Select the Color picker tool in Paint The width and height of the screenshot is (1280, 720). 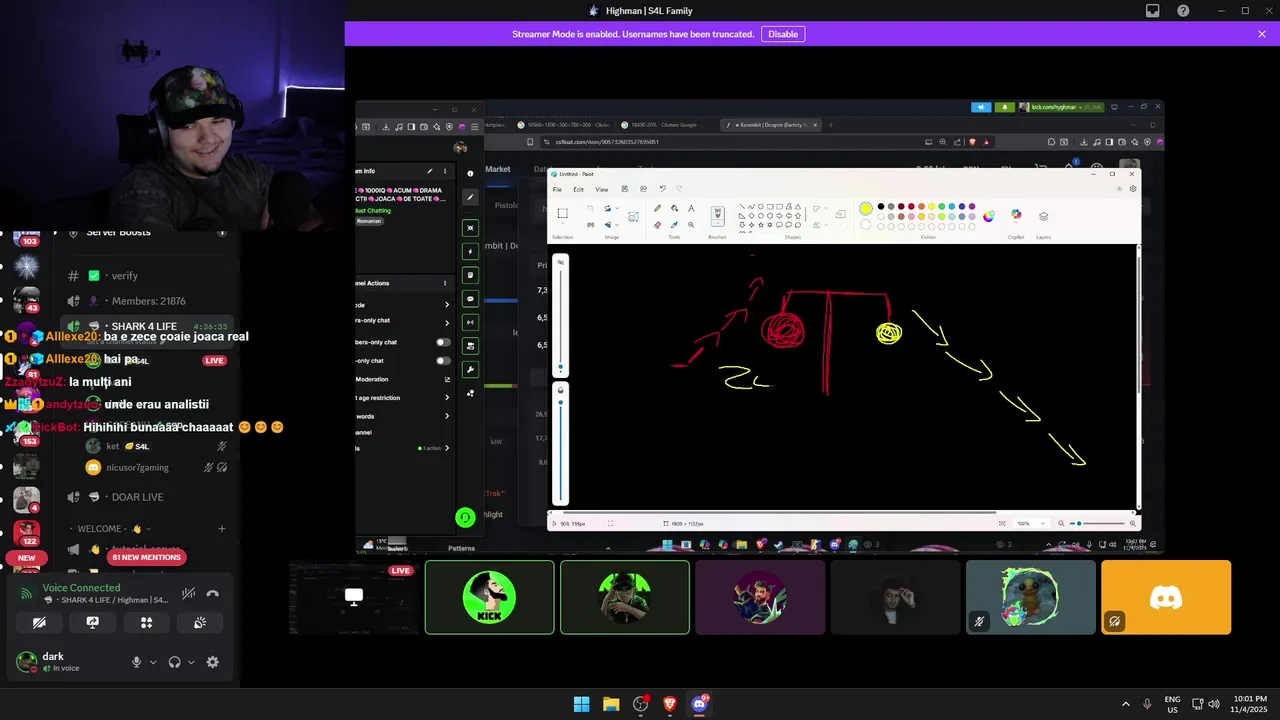674,224
